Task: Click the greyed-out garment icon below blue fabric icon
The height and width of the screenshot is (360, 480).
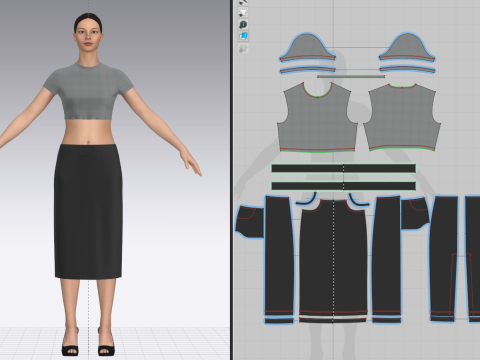Action: [243, 48]
